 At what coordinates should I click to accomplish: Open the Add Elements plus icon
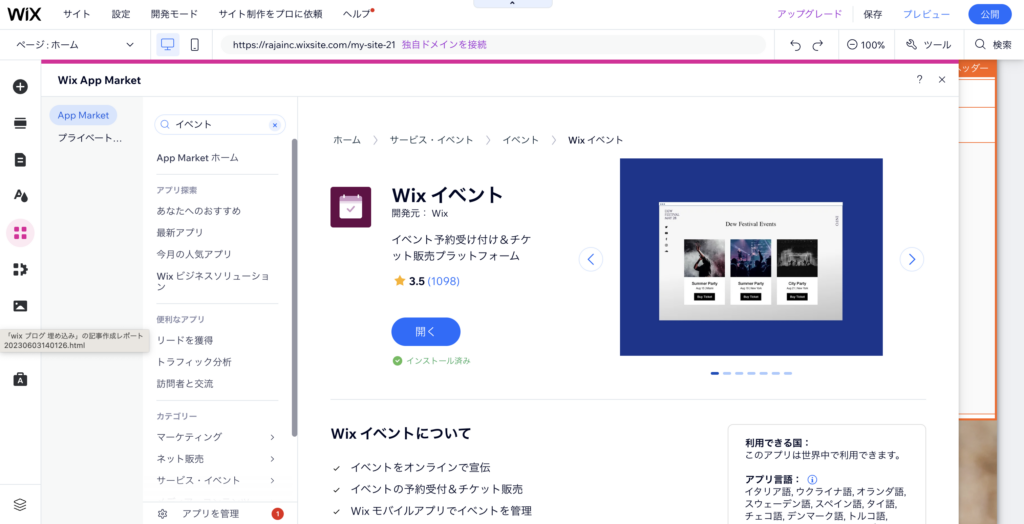pyautogui.click(x=20, y=86)
